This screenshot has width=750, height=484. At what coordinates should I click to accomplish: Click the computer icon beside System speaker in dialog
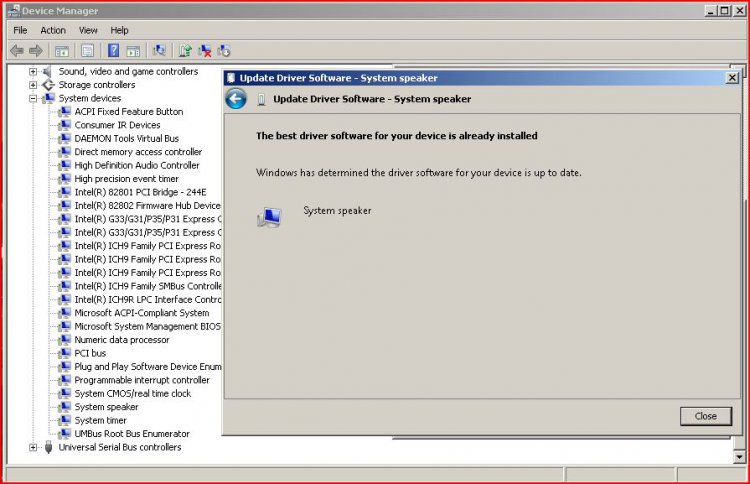click(269, 218)
